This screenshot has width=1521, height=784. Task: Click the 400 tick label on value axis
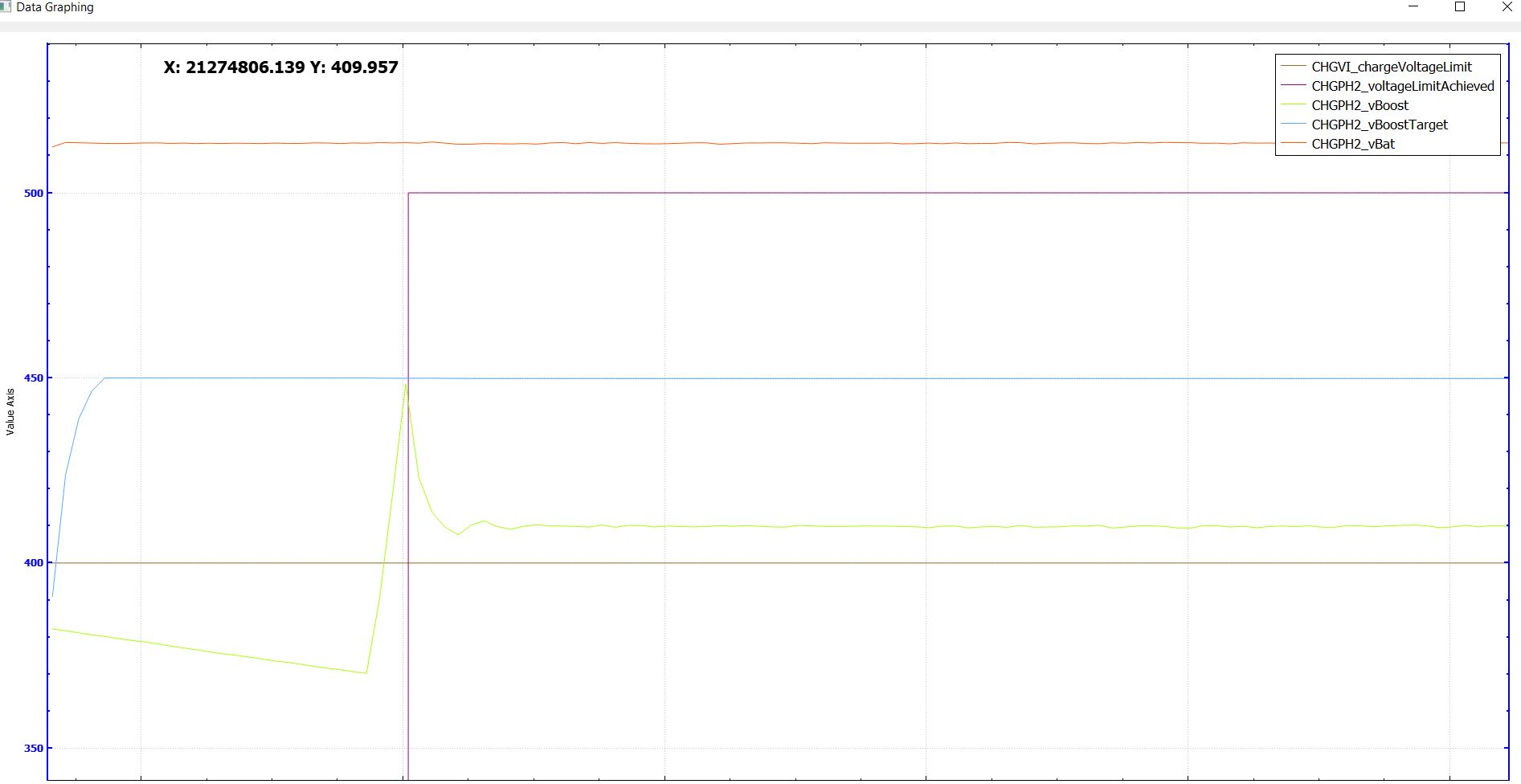[33, 562]
